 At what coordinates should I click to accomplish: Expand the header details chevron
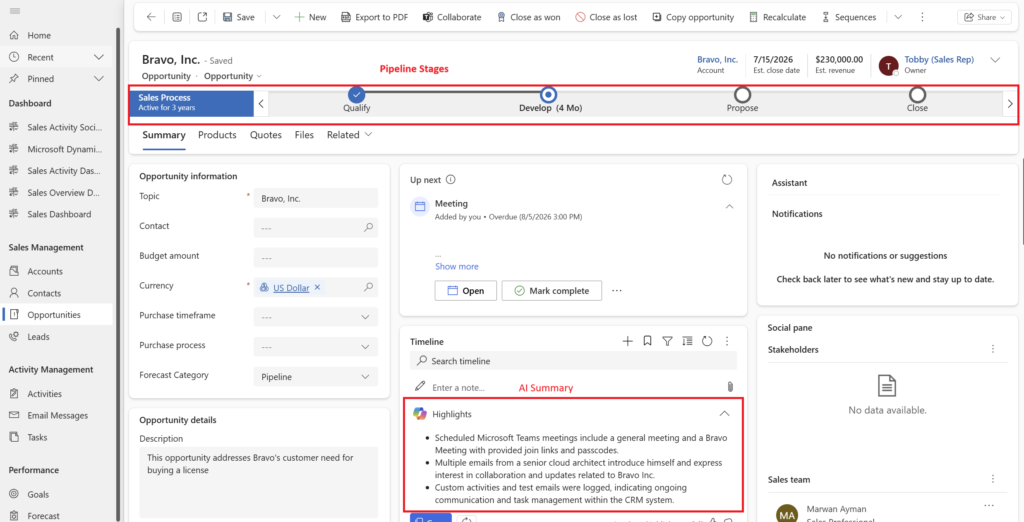tap(995, 59)
